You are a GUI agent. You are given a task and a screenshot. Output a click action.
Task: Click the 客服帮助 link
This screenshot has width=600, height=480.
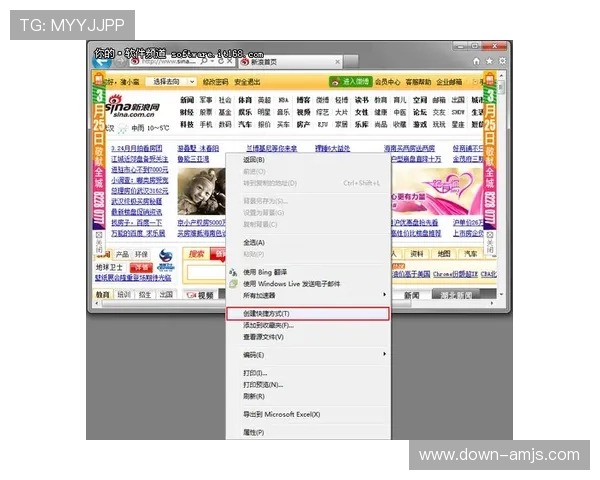pos(418,82)
